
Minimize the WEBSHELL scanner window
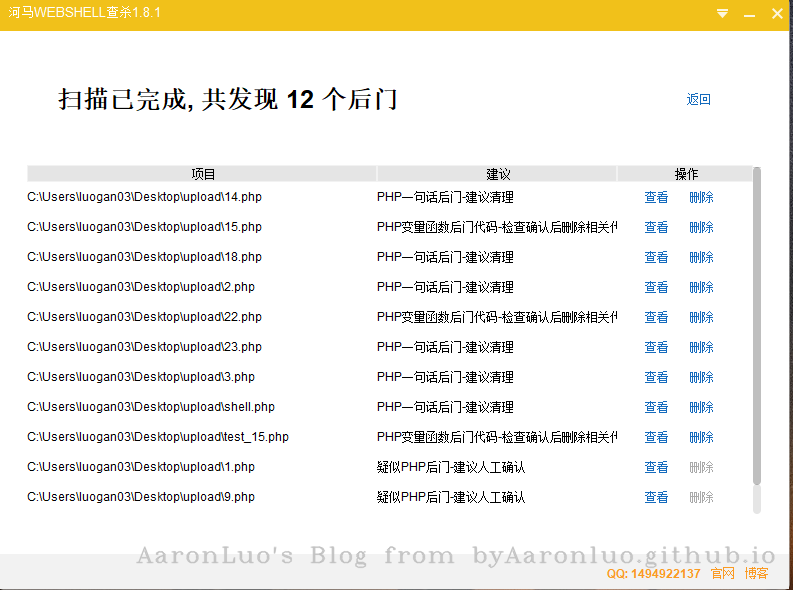click(749, 14)
